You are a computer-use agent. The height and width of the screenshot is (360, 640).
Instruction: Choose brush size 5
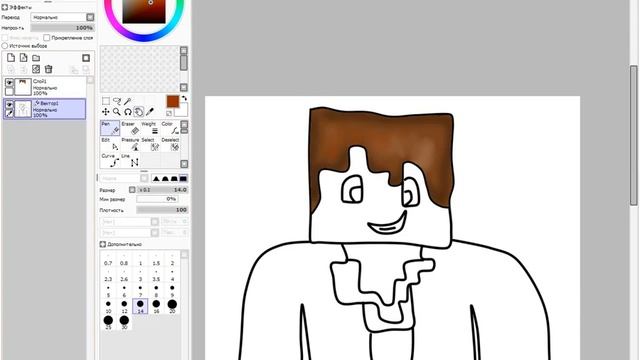[108, 291]
